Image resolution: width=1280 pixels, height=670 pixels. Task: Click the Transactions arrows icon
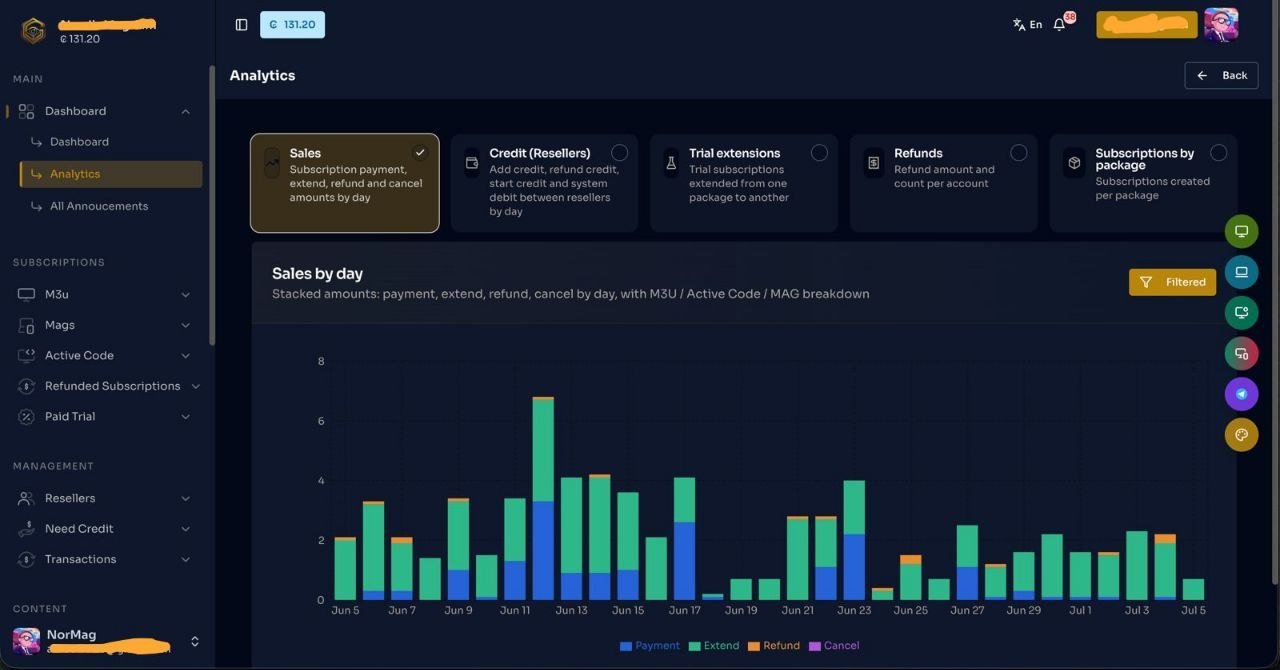(x=27, y=559)
